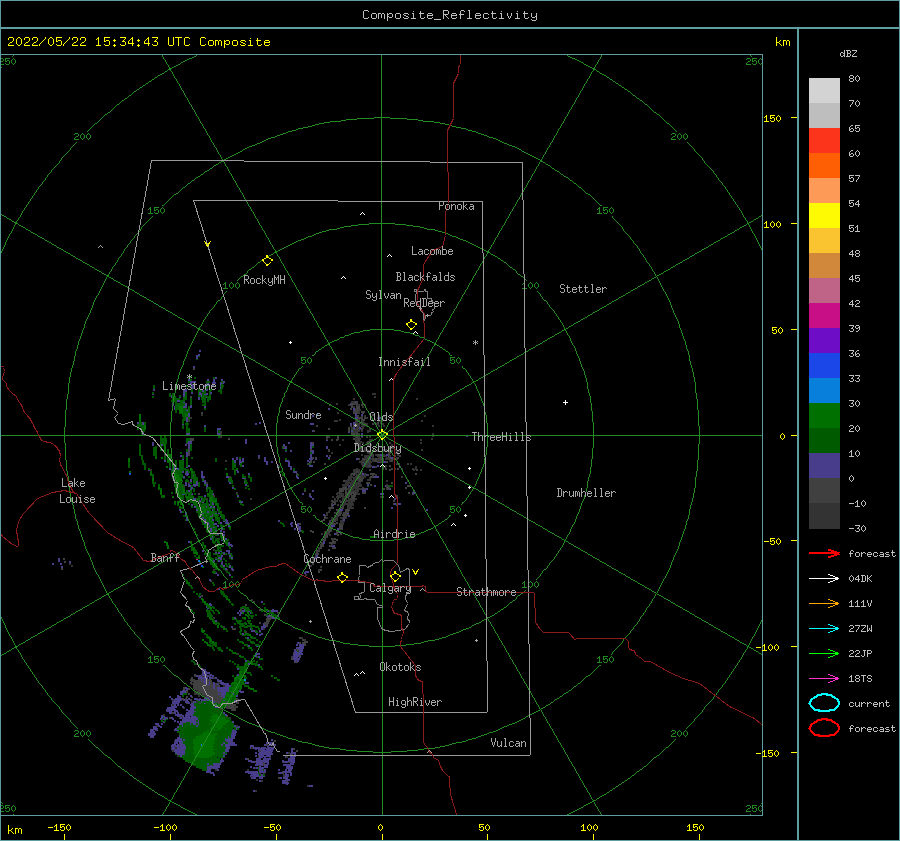
Task: Click the ThreeHills label
Action: pos(502,437)
